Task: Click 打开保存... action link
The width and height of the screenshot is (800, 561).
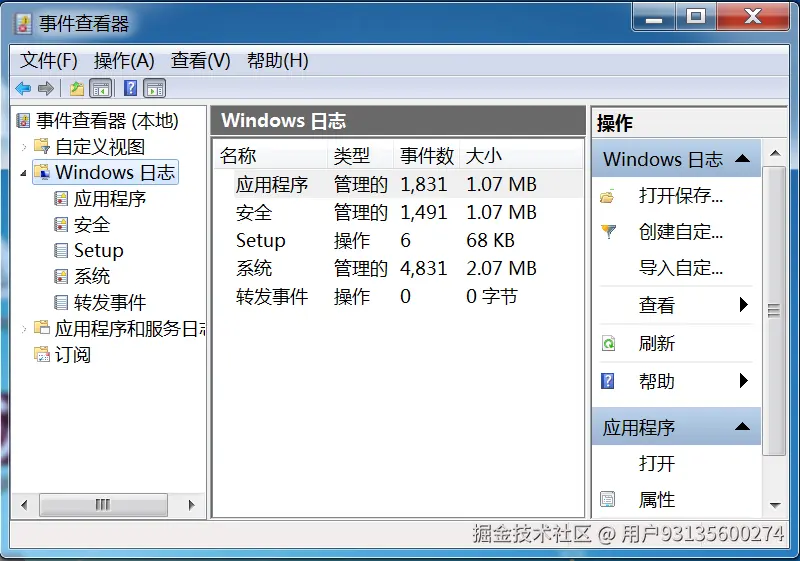Action: [x=681, y=196]
